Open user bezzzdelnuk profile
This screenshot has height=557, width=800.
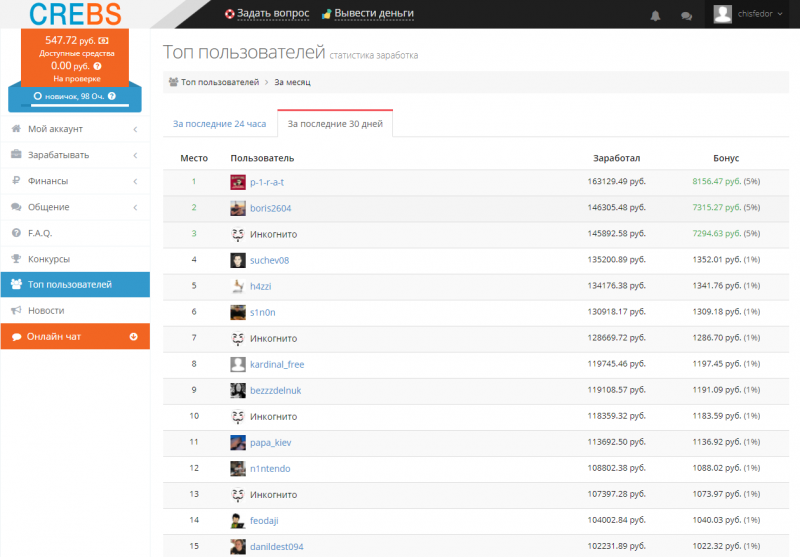pyautogui.click(x=276, y=390)
